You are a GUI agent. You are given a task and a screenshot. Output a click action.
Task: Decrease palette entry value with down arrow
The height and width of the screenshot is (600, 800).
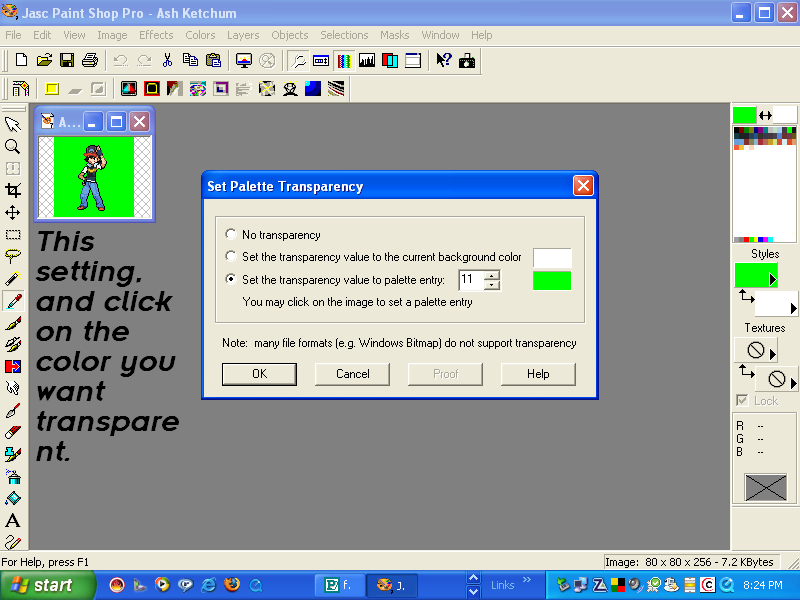[492, 285]
